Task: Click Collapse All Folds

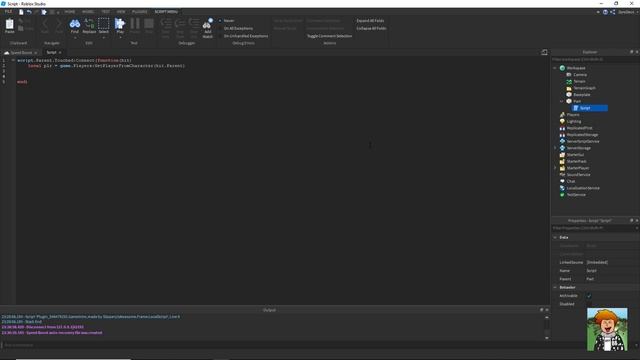Action: (371, 28)
